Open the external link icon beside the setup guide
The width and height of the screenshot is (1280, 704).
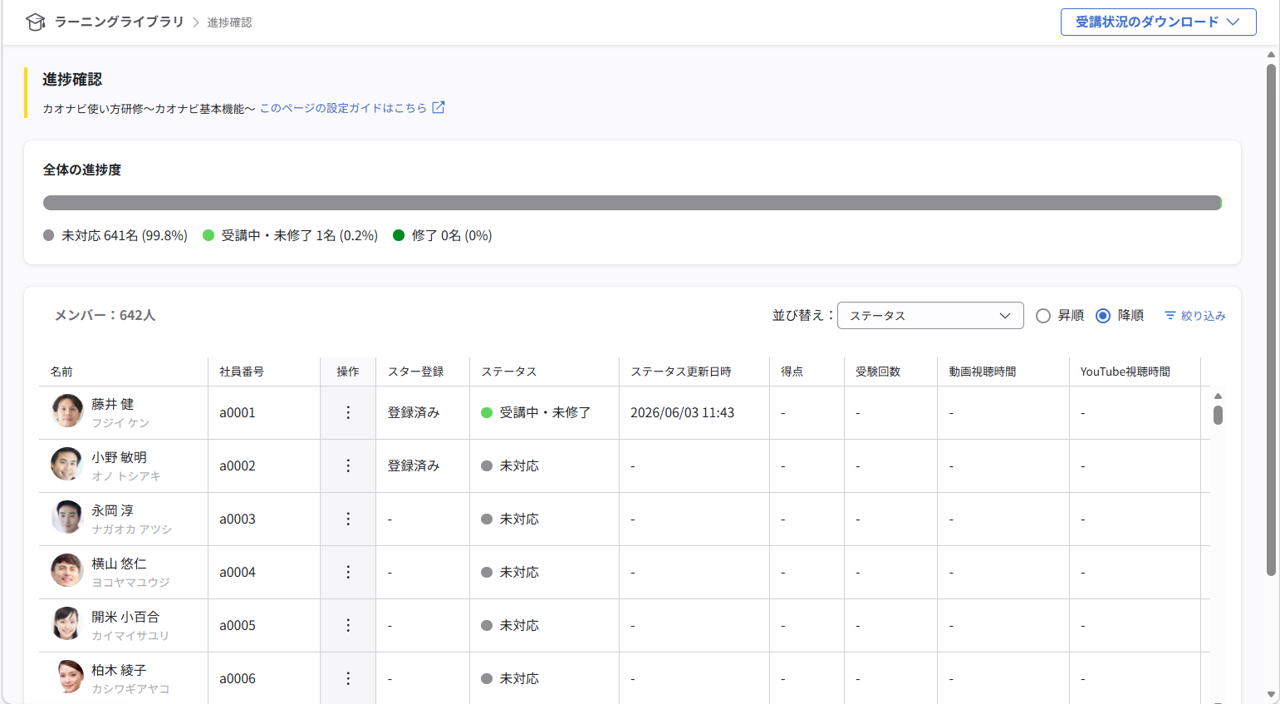click(438, 108)
